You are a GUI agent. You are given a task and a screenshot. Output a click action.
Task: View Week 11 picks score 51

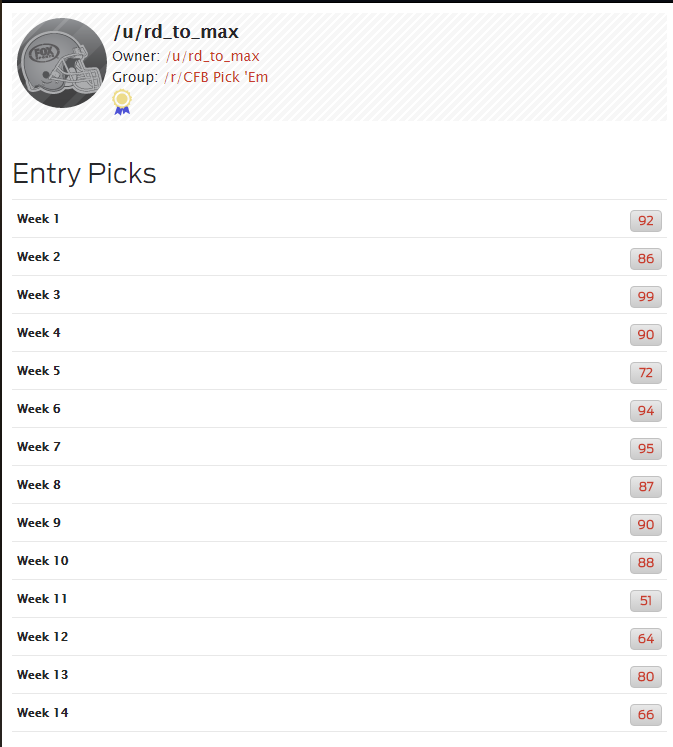(x=645, y=601)
